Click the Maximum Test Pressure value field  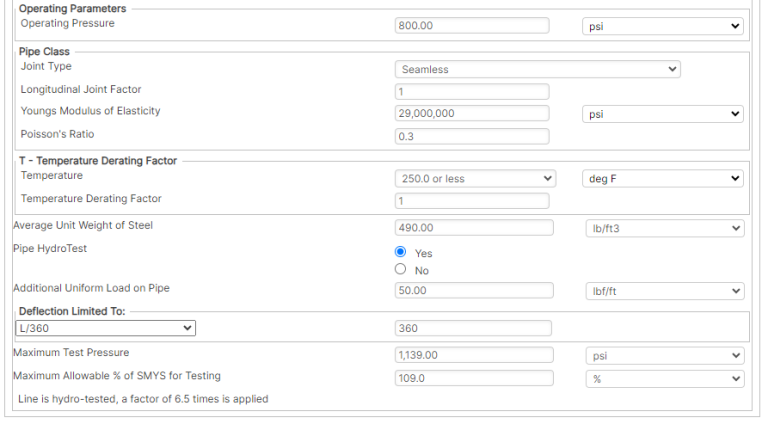474,355
